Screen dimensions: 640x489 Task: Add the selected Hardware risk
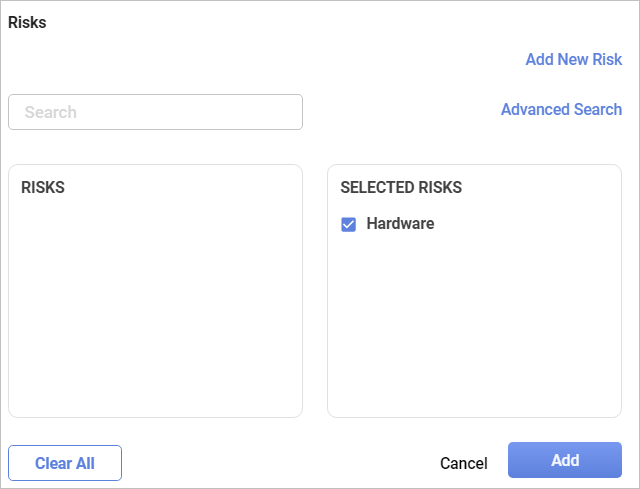tap(565, 460)
